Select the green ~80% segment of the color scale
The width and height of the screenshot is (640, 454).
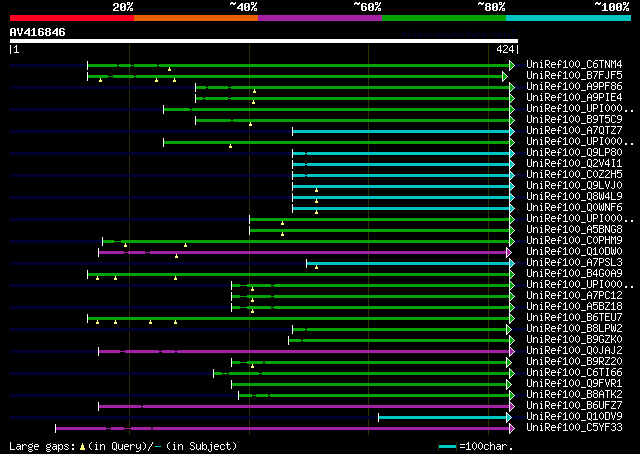[x=444, y=18]
